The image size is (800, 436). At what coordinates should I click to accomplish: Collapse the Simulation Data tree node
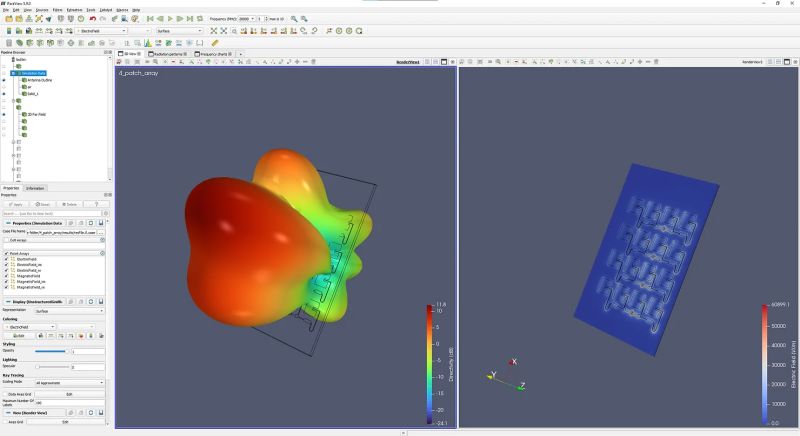[13, 73]
